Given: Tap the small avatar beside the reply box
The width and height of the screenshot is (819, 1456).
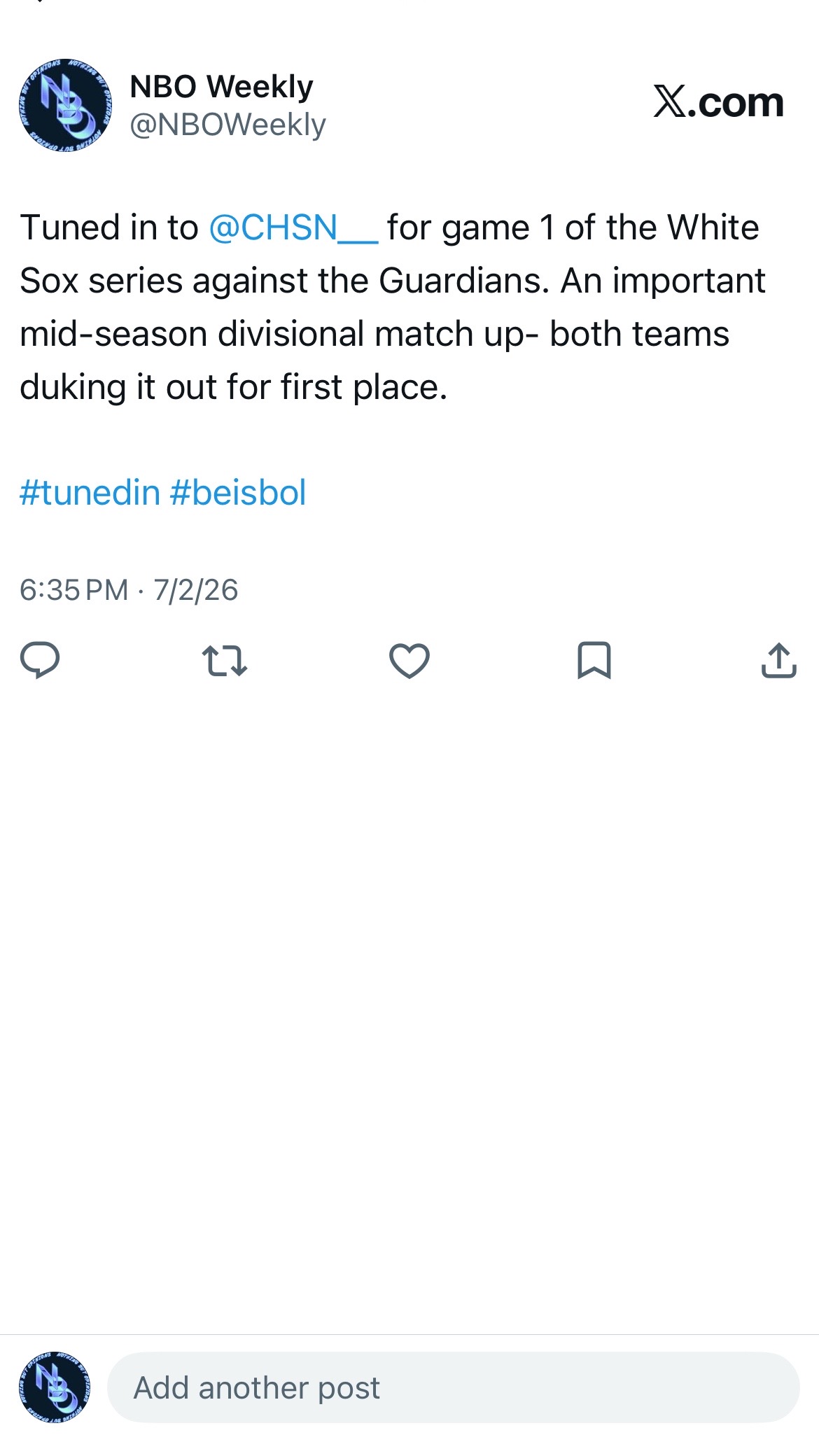Looking at the screenshot, I should pos(55,1387).
